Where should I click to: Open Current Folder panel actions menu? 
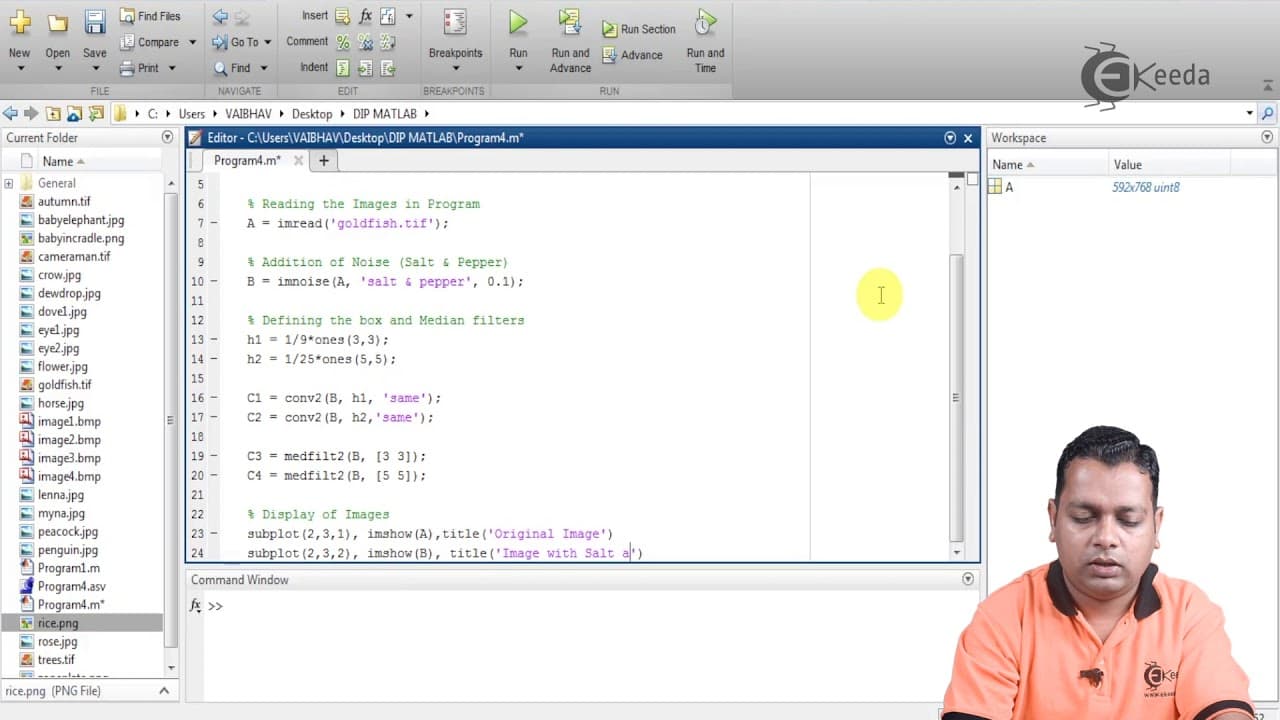[169, 138]
